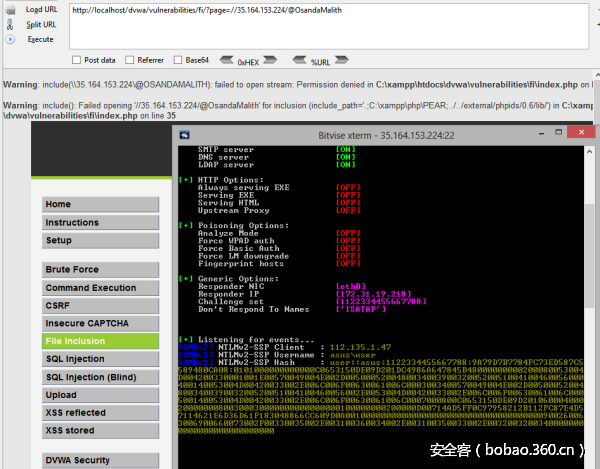Select Brute Force vulnerability
The width and height of the screenshot is (600, 469).
coord(100,270)
